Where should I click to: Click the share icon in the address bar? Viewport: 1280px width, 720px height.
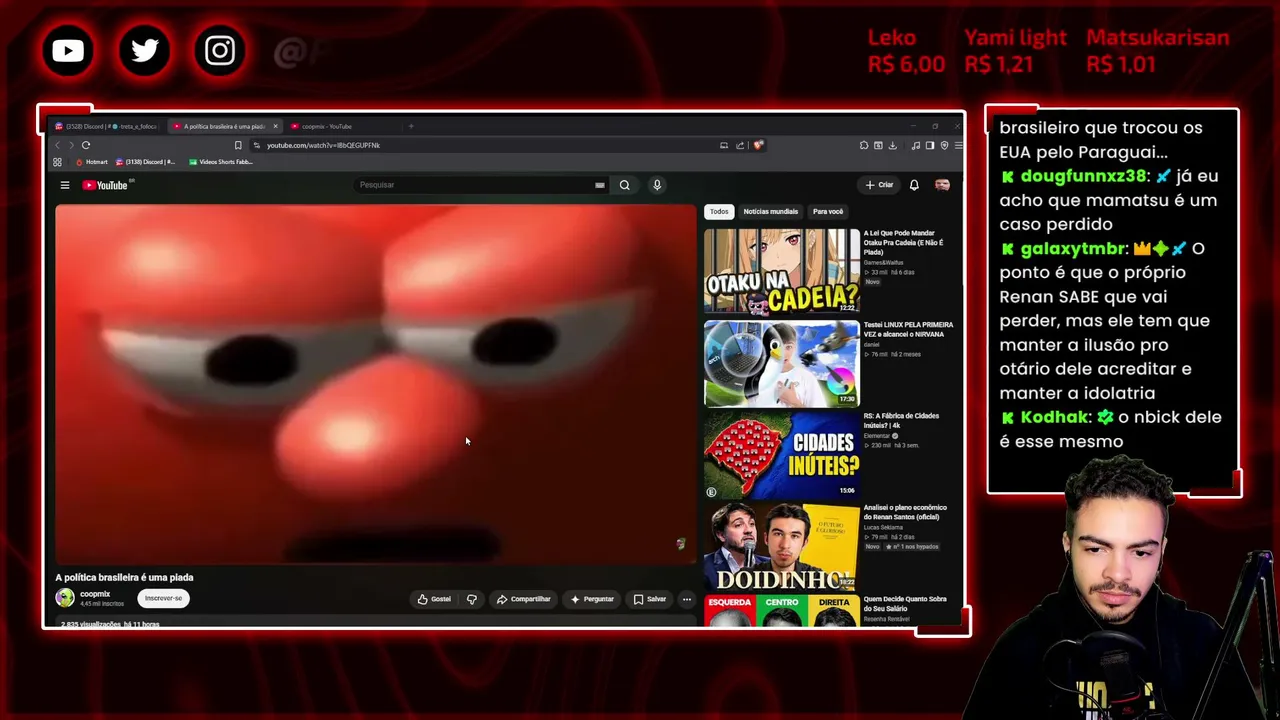[x=740, y=145]
